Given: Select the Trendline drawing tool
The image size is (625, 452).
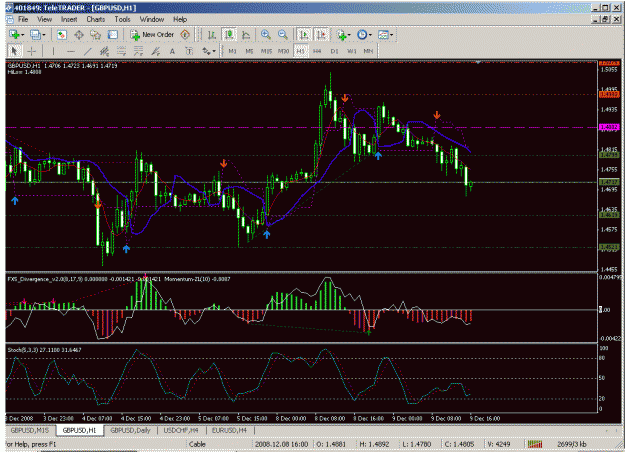Looking at the screenshot, I should click(x=88, y=51).
